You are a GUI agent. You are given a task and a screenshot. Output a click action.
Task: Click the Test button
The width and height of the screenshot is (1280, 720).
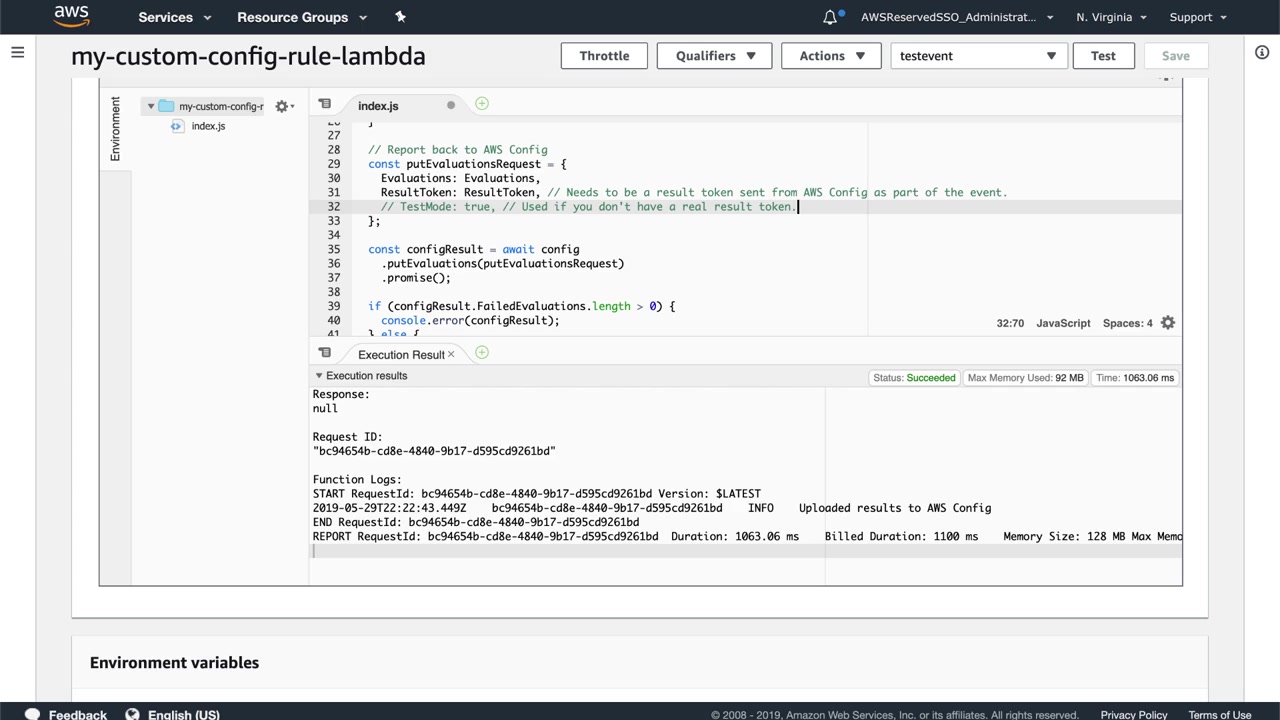1103,56
